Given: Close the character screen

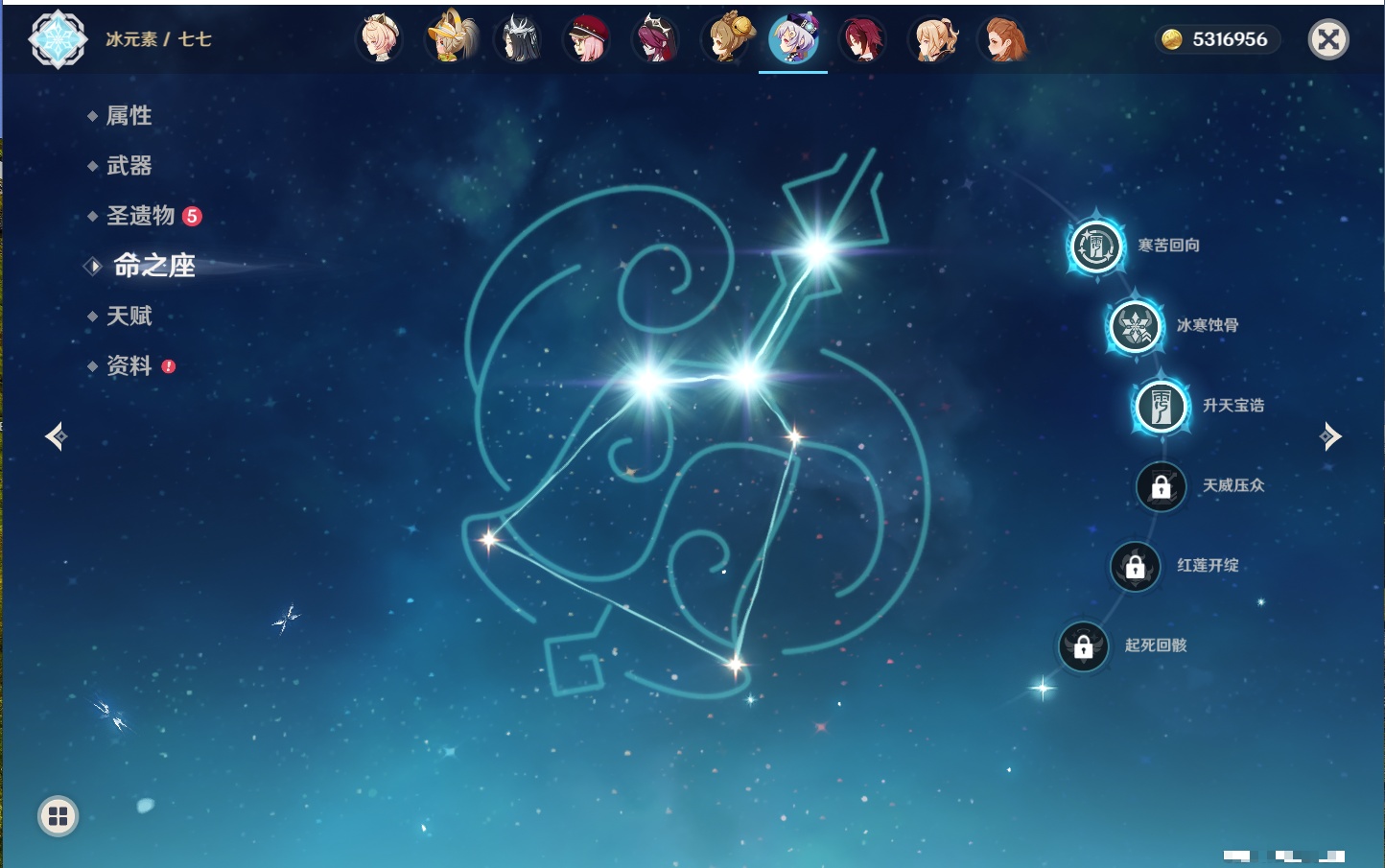Looking at the screenshot, I should [1329, 39].
